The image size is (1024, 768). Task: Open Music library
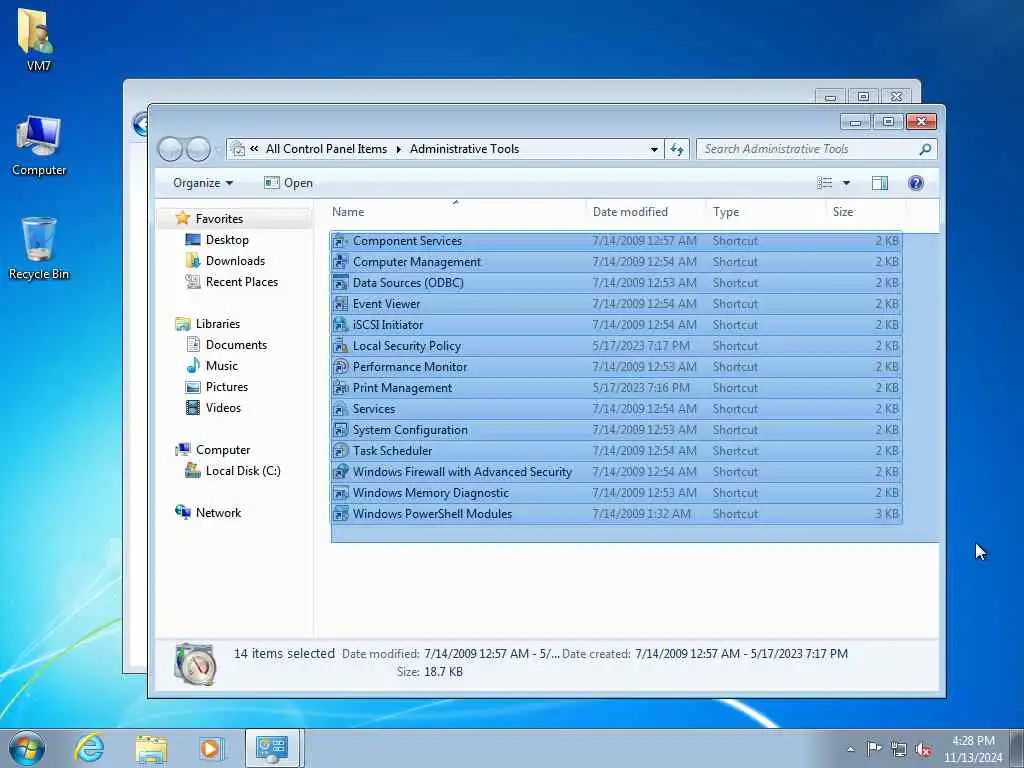(221, 366)
